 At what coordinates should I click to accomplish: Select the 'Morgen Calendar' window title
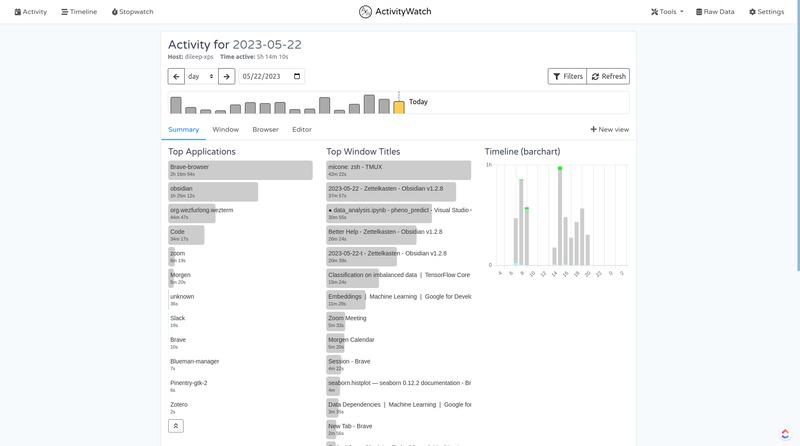coord(351,343)
